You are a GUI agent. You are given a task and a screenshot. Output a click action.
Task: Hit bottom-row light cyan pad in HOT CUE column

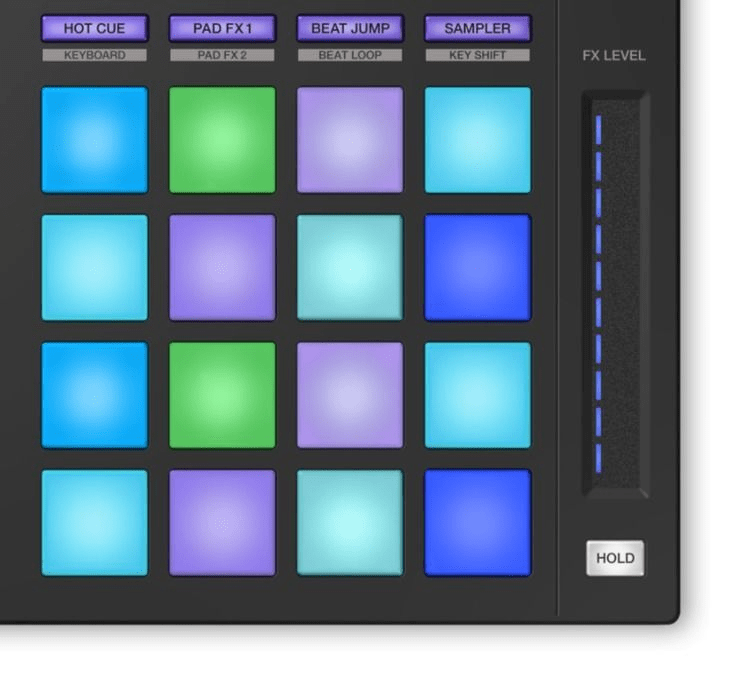[94, 523]
